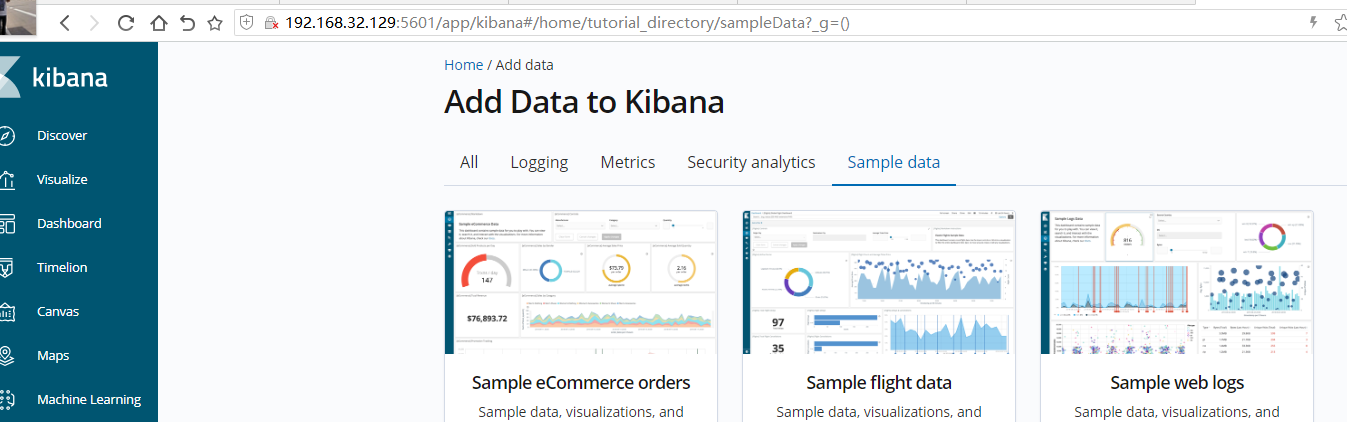1347x422 pixels.
Task: Open Discover from the compass icon
Action: 6,136
